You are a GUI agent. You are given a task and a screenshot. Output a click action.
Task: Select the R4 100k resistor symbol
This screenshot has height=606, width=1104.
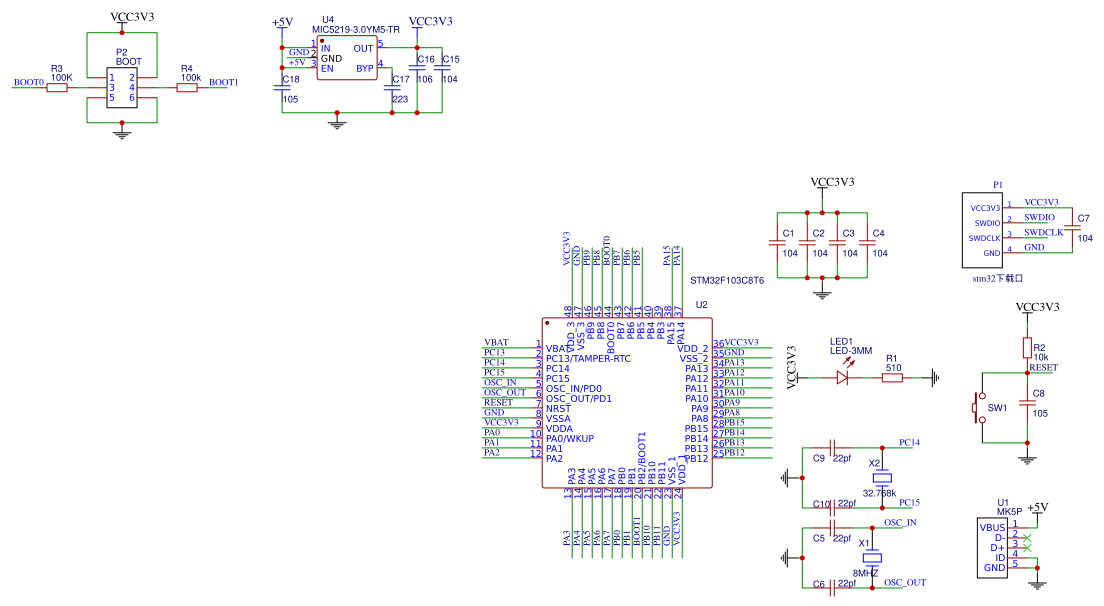pos(187,88)
